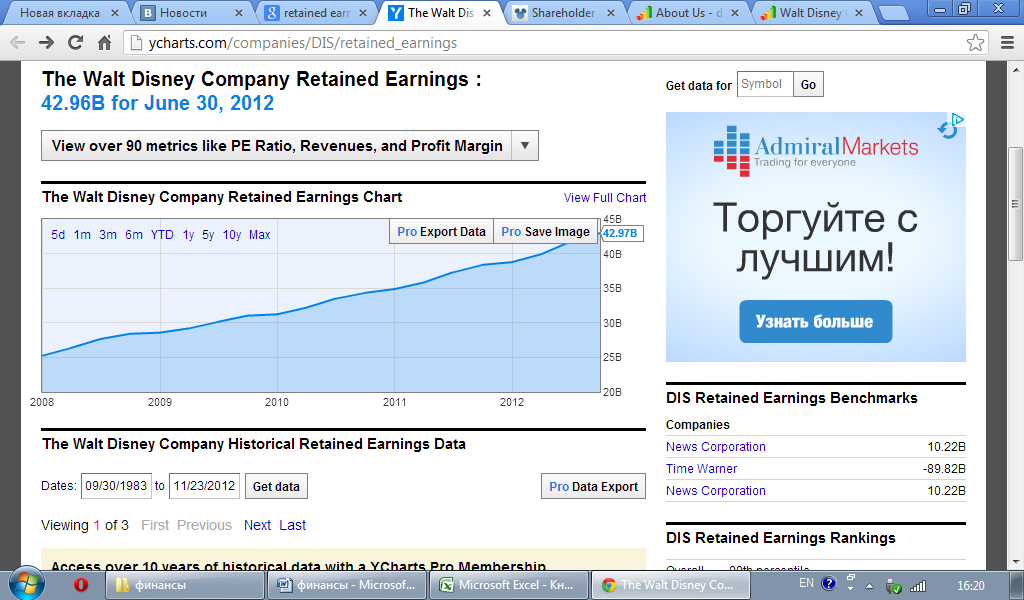Click the Windows Start orb

tap(27, 583)
